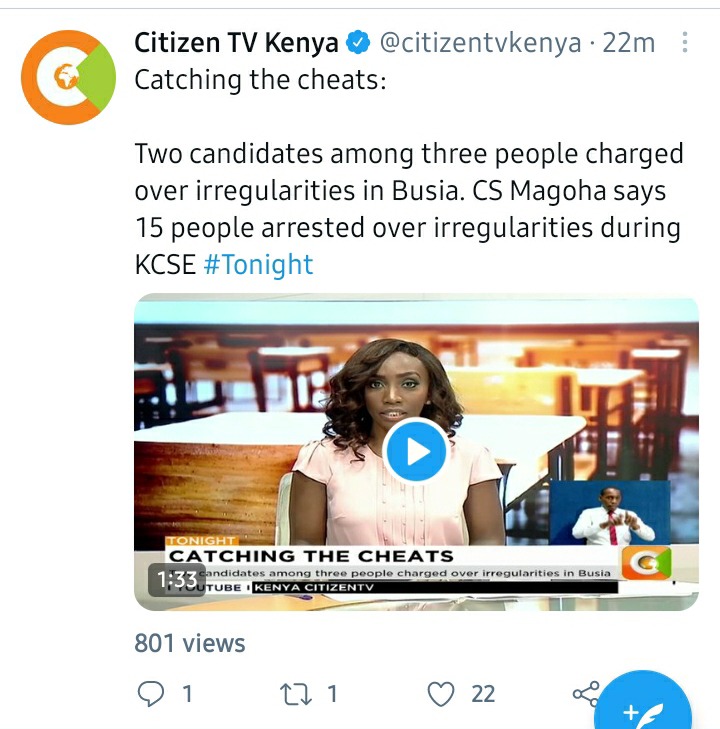Image resolution: width=720 pixels, height=729 pixels.
Task: Open the tweet's three-dot more options menu
Action: tap(685, 42)
